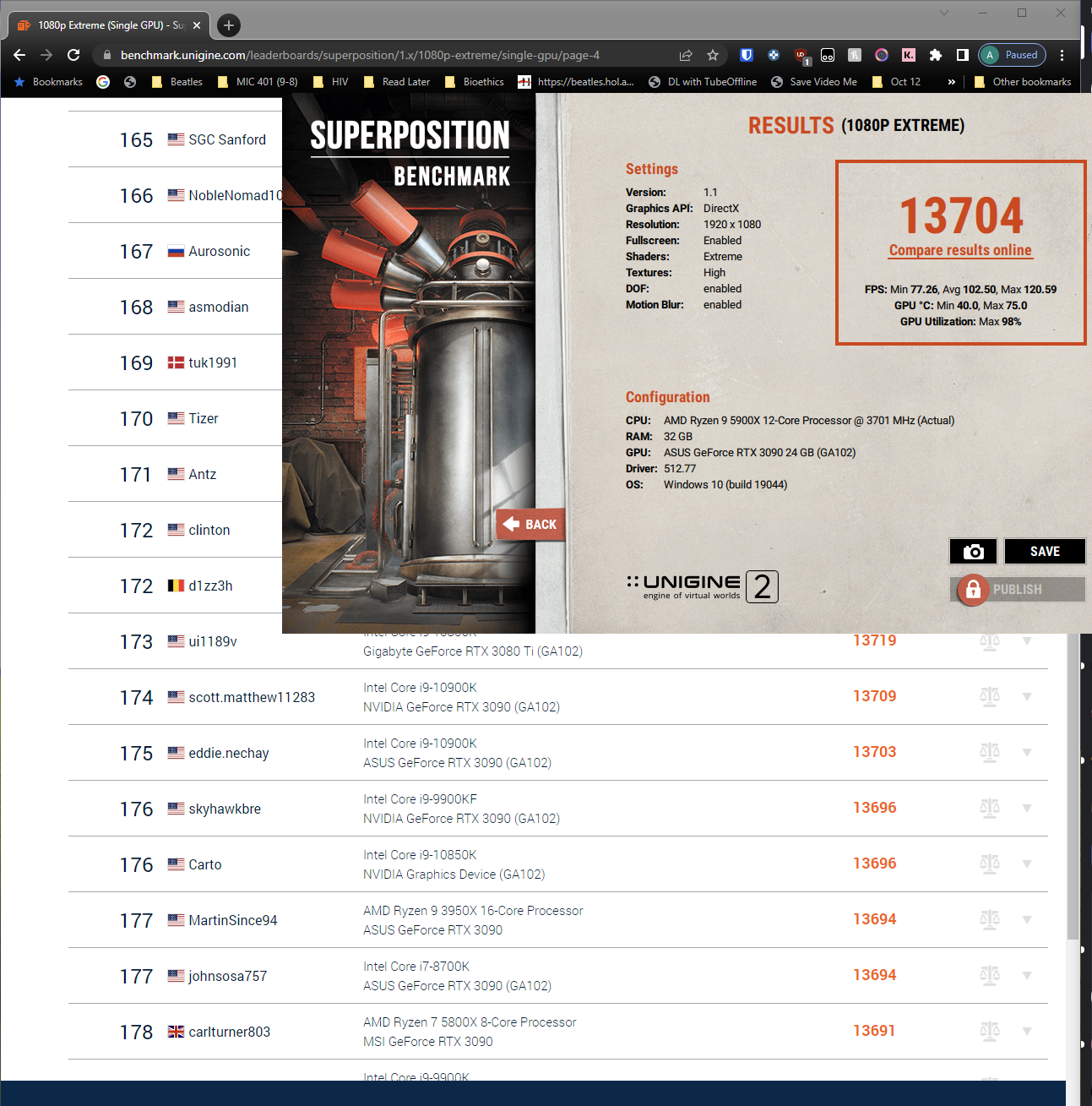
Task: Click username tuk1991
Action: point(213,362)
